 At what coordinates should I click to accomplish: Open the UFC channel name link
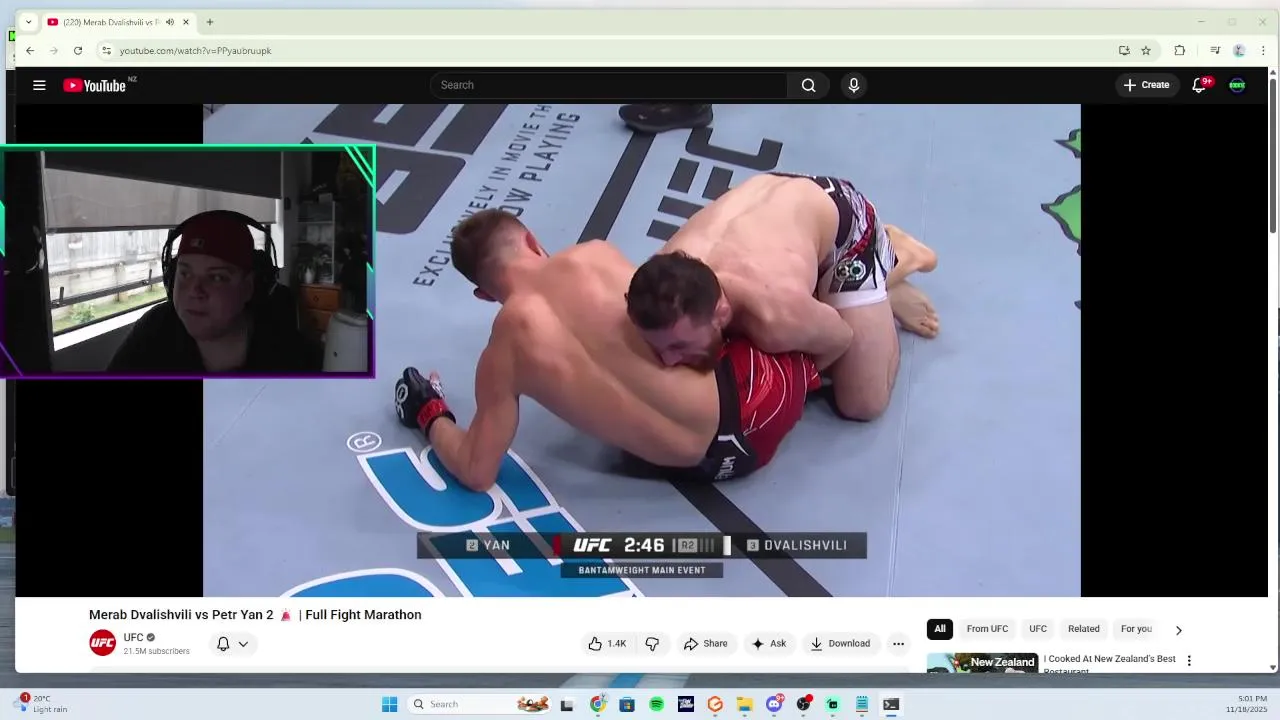pyautogui.click(x=133, y=637)
